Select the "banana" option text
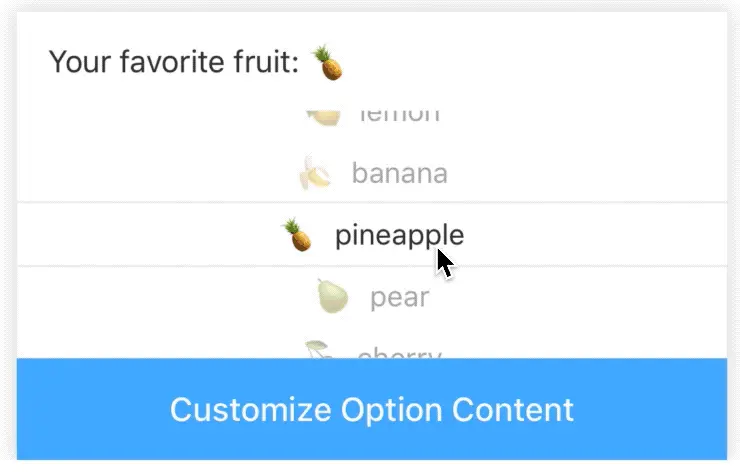This screenshot has width=740, height=472. (x=400, y=173)
